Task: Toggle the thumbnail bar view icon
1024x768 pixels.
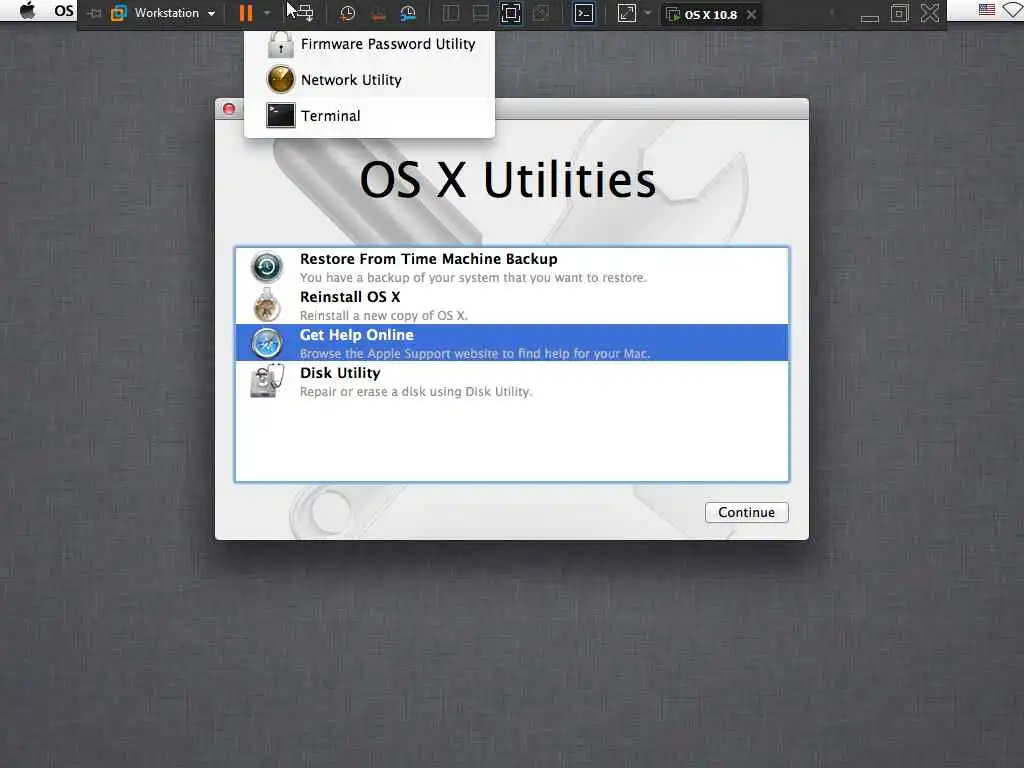Action: pyautogui.click(x=481, y=13)
